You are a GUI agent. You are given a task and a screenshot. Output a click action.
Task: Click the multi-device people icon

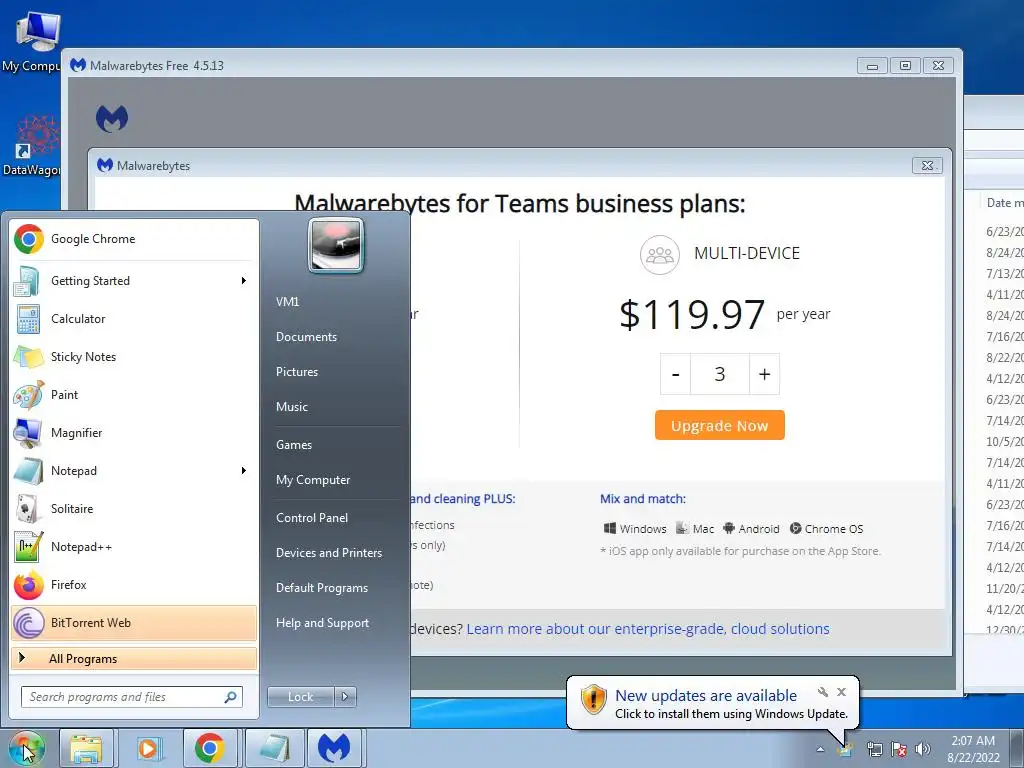point(660,255)
